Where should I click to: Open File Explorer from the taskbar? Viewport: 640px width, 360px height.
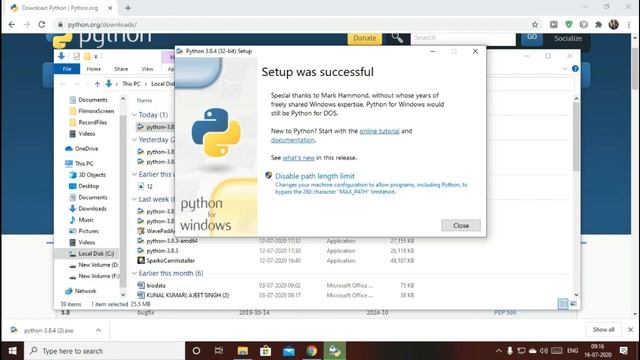(x=243, y=351)
